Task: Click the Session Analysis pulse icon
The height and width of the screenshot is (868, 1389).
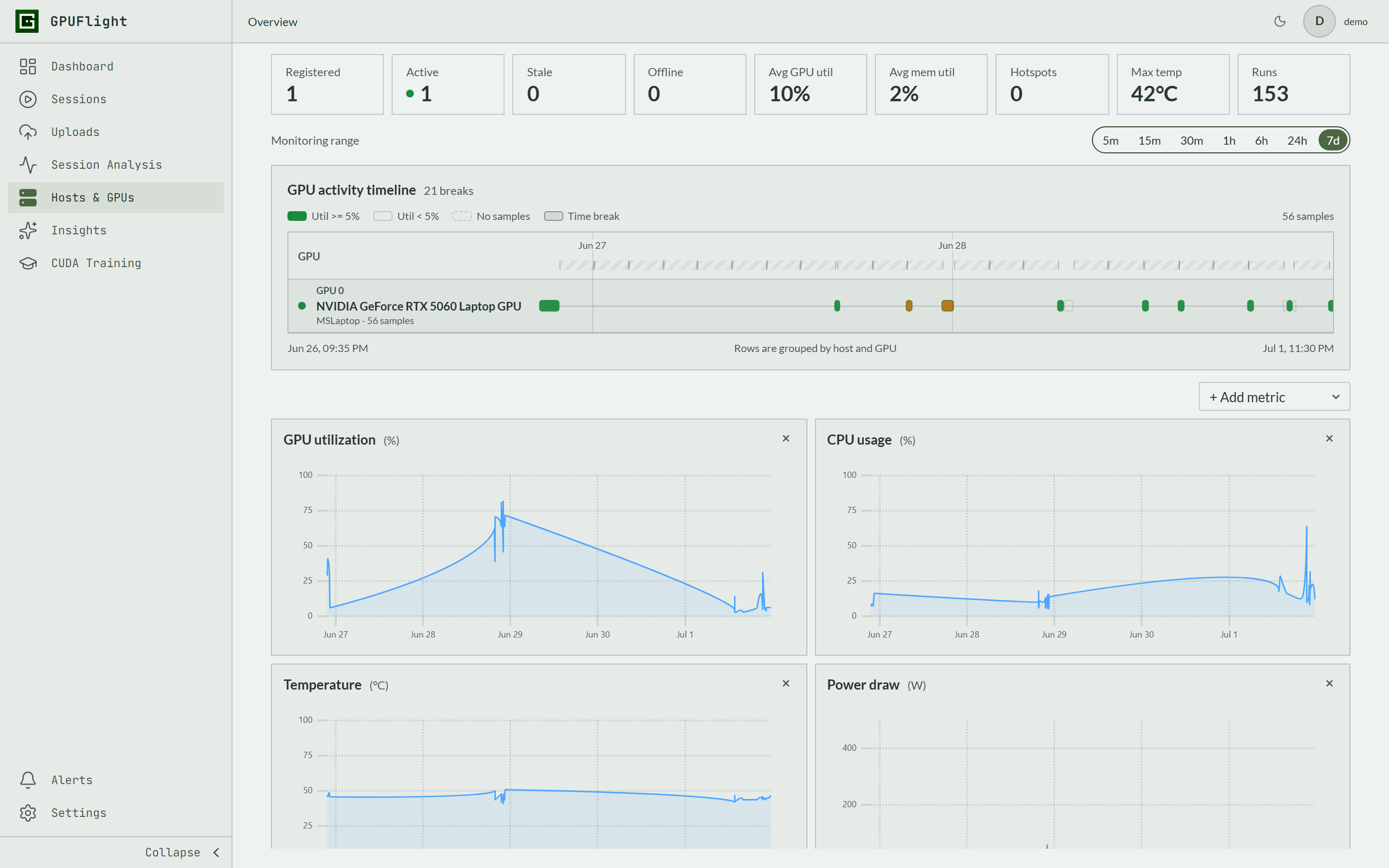Action: click(27, 165)
